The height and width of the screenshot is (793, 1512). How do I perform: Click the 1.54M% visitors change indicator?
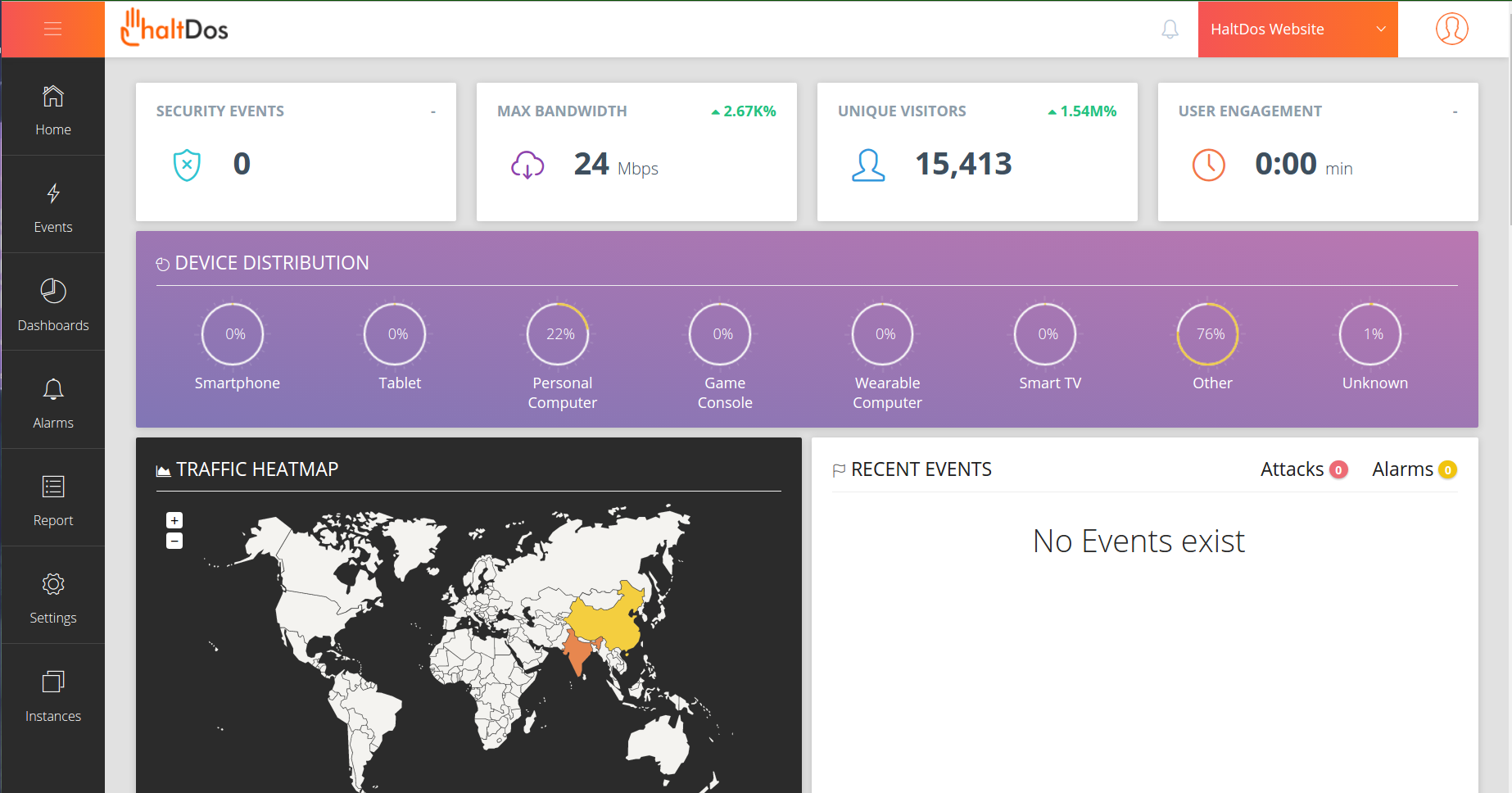click(x=1082, y=111)
